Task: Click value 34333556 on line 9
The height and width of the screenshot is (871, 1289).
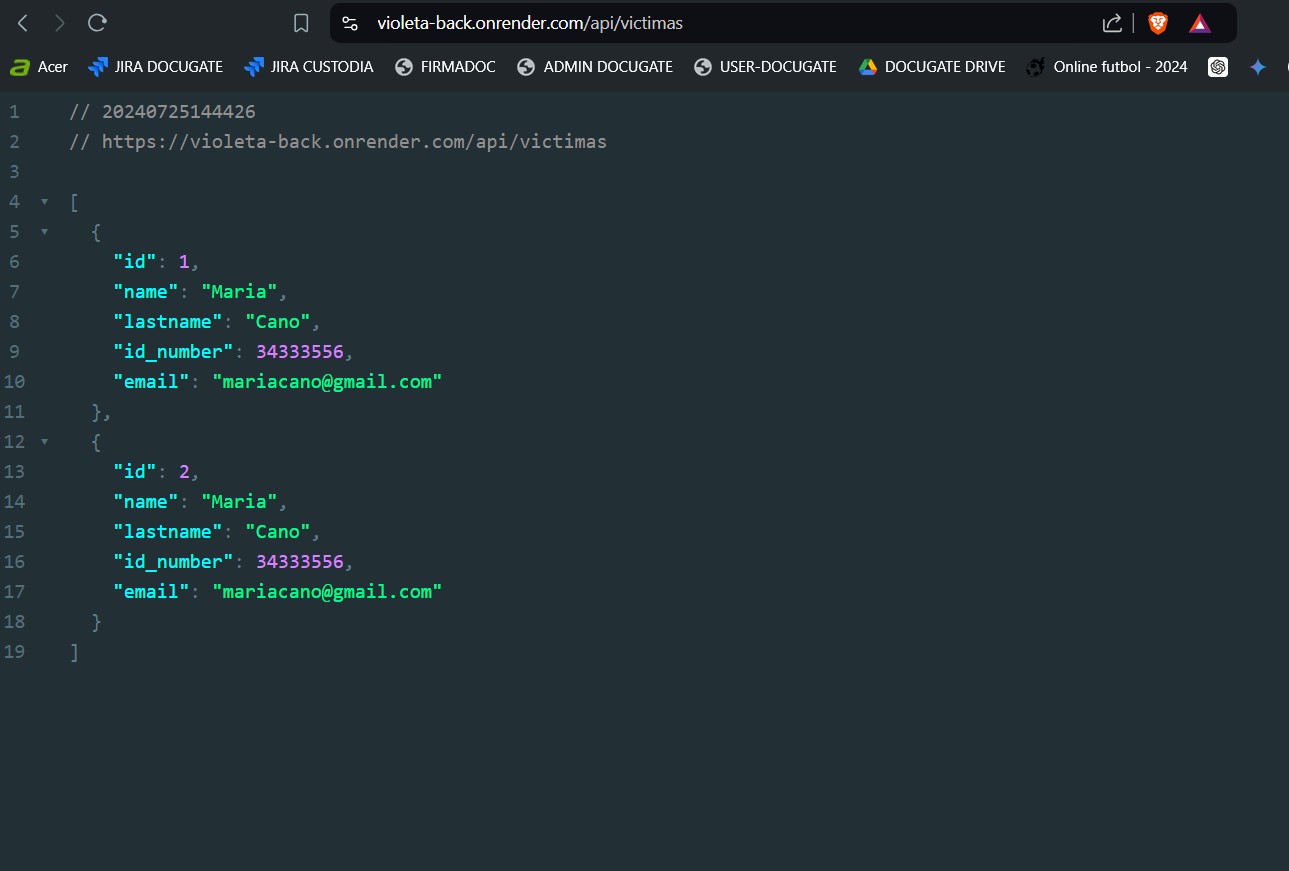Action: coord(299,352)
